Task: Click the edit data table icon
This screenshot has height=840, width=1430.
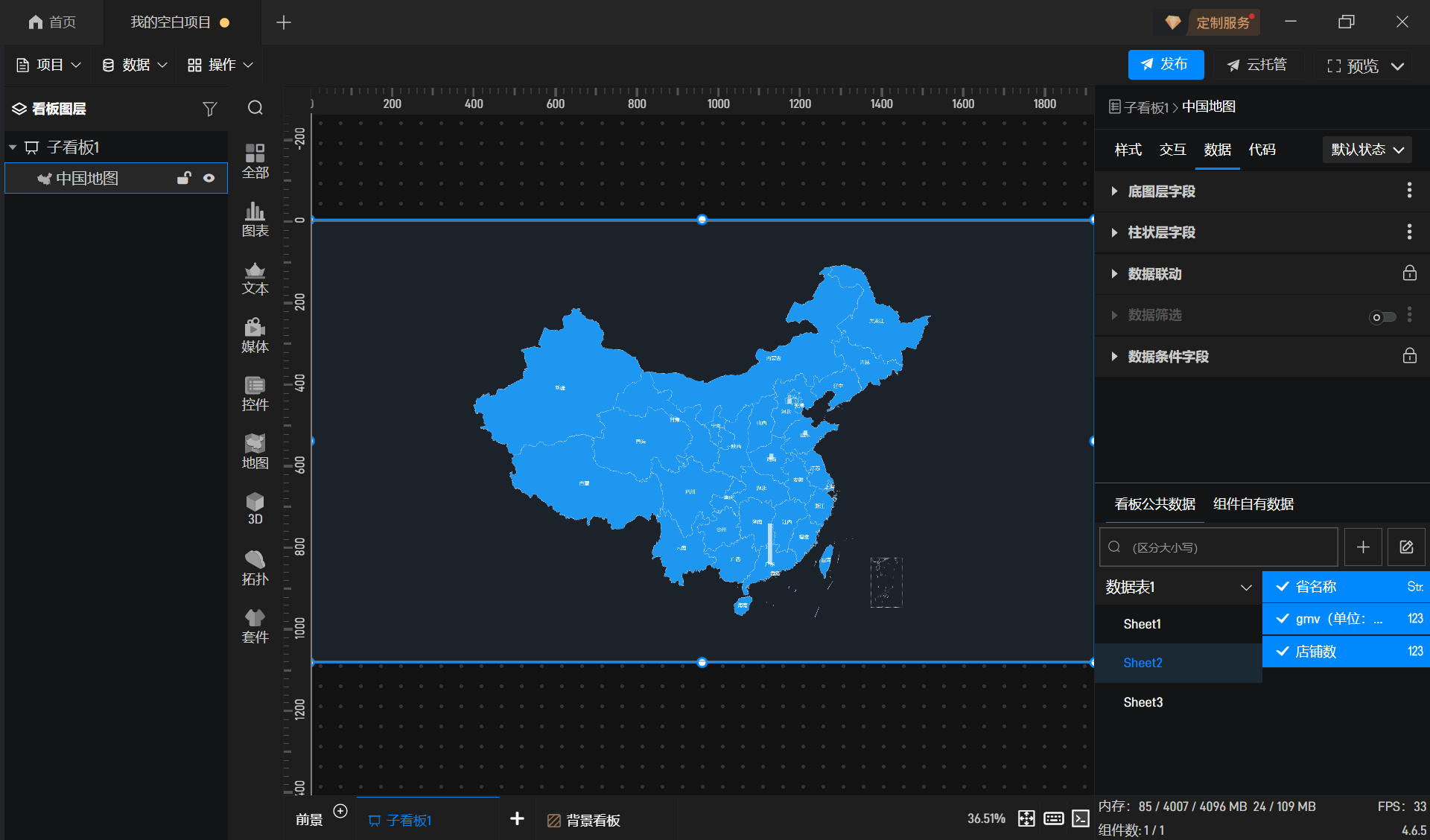Action: (x=1406, y=547)
